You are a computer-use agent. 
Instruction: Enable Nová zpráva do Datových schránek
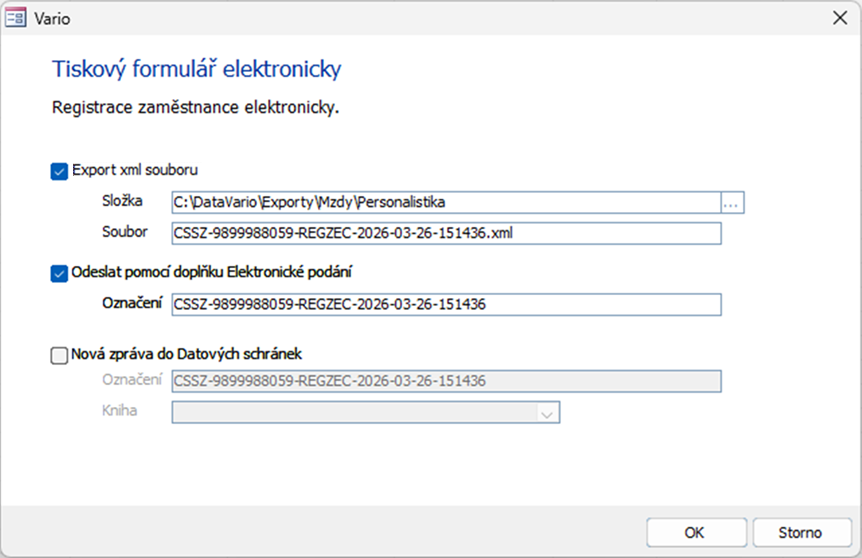pyautogui.click(x=59, y=355)
